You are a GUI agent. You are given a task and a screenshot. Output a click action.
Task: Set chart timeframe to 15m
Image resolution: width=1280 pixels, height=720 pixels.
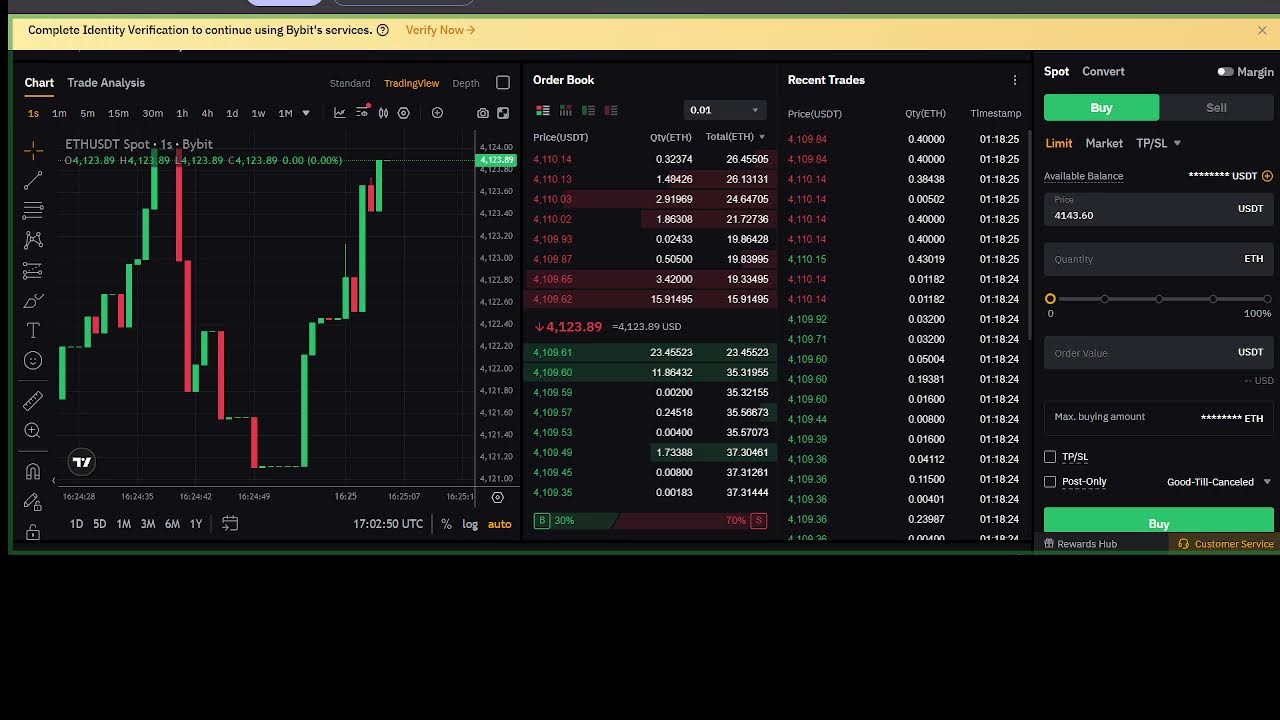[x=118, y=113]
